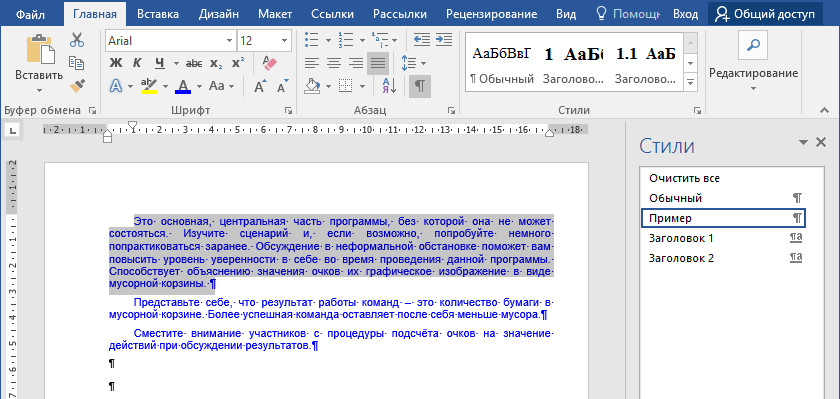Select Обычный style in ribbon gallery
This screenshot has width=840, height=399.
(502, 62)
